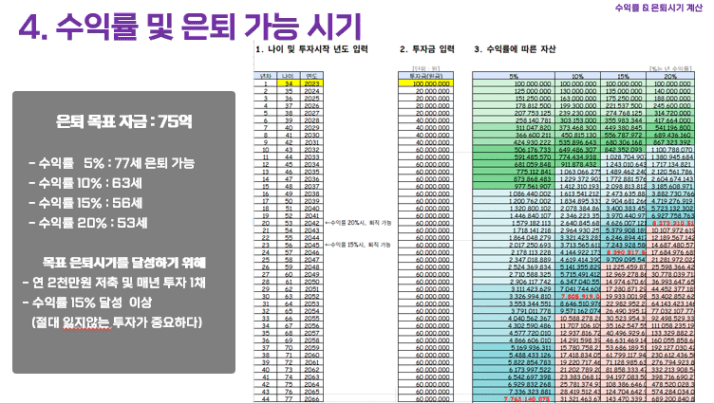Viewport: 714px width, 404px height.
Task: Click the red 5% value '7,761,140,078'
Action: click(x=514, y=399)
